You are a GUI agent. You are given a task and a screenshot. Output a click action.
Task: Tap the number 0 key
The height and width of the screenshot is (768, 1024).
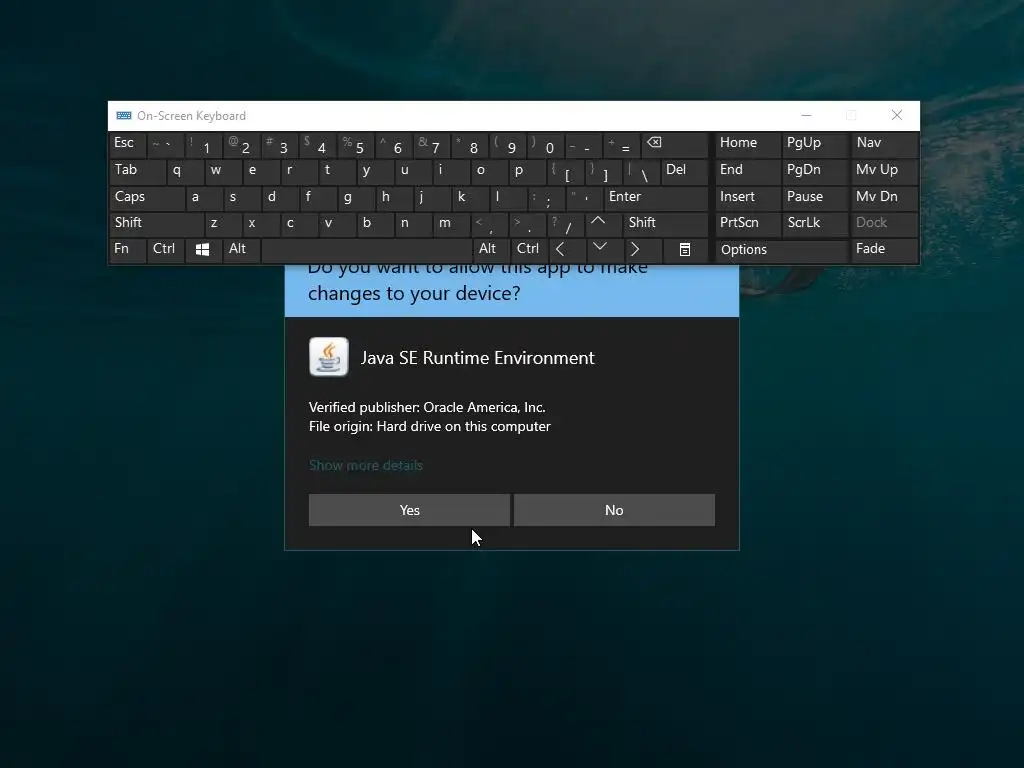point(545,144)
